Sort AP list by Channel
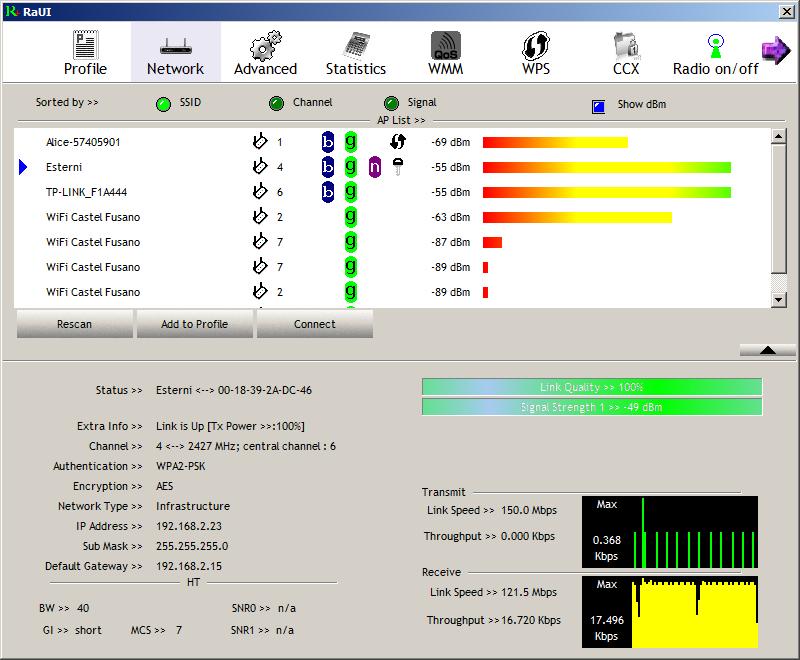The image size is (800, 660). click(277, 103)
